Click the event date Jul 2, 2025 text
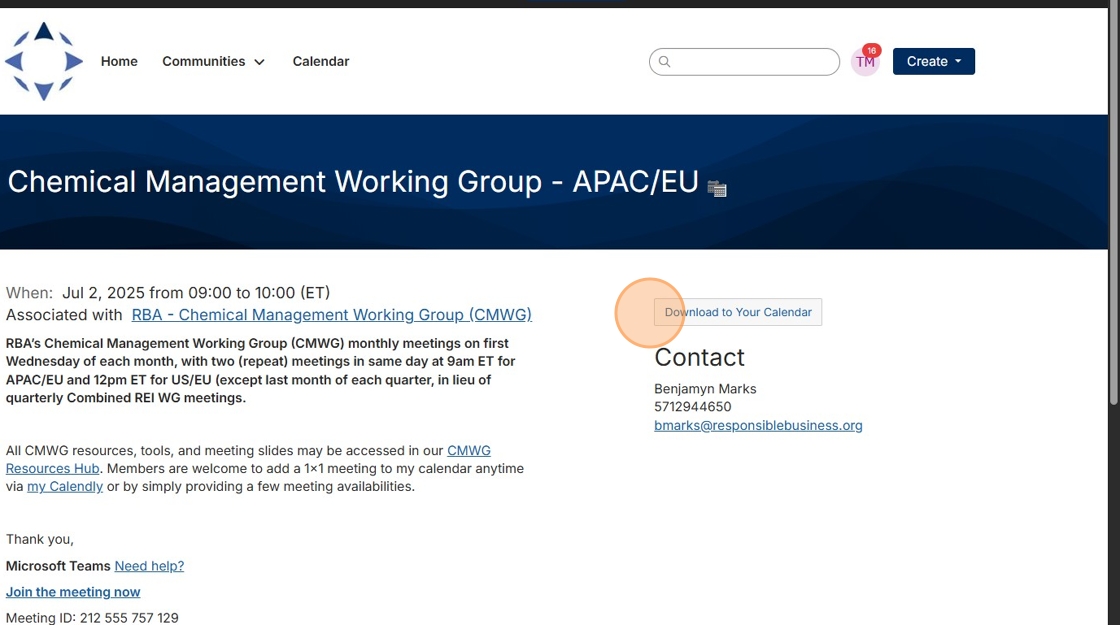 (104, 293)
